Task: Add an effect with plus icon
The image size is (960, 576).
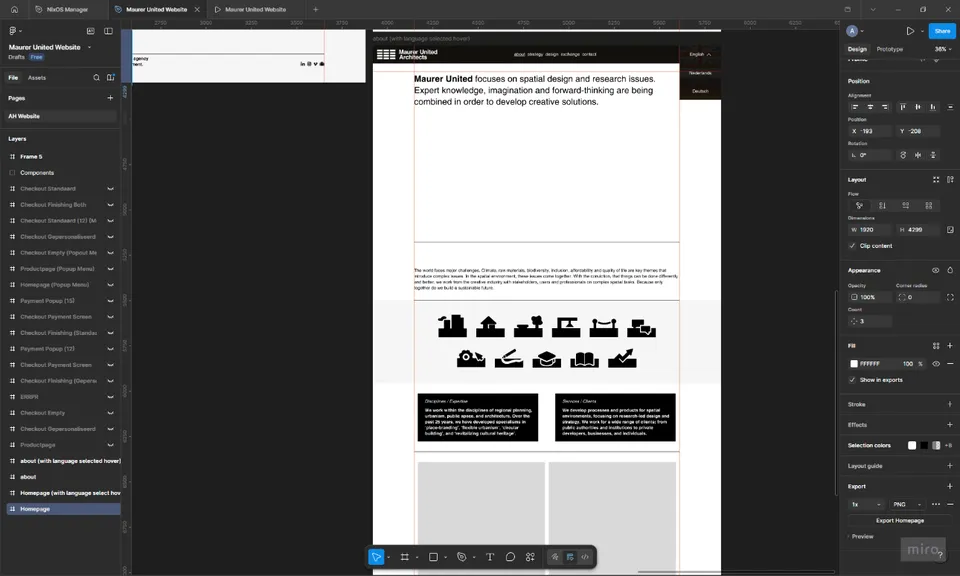Action: coord(950,425)
